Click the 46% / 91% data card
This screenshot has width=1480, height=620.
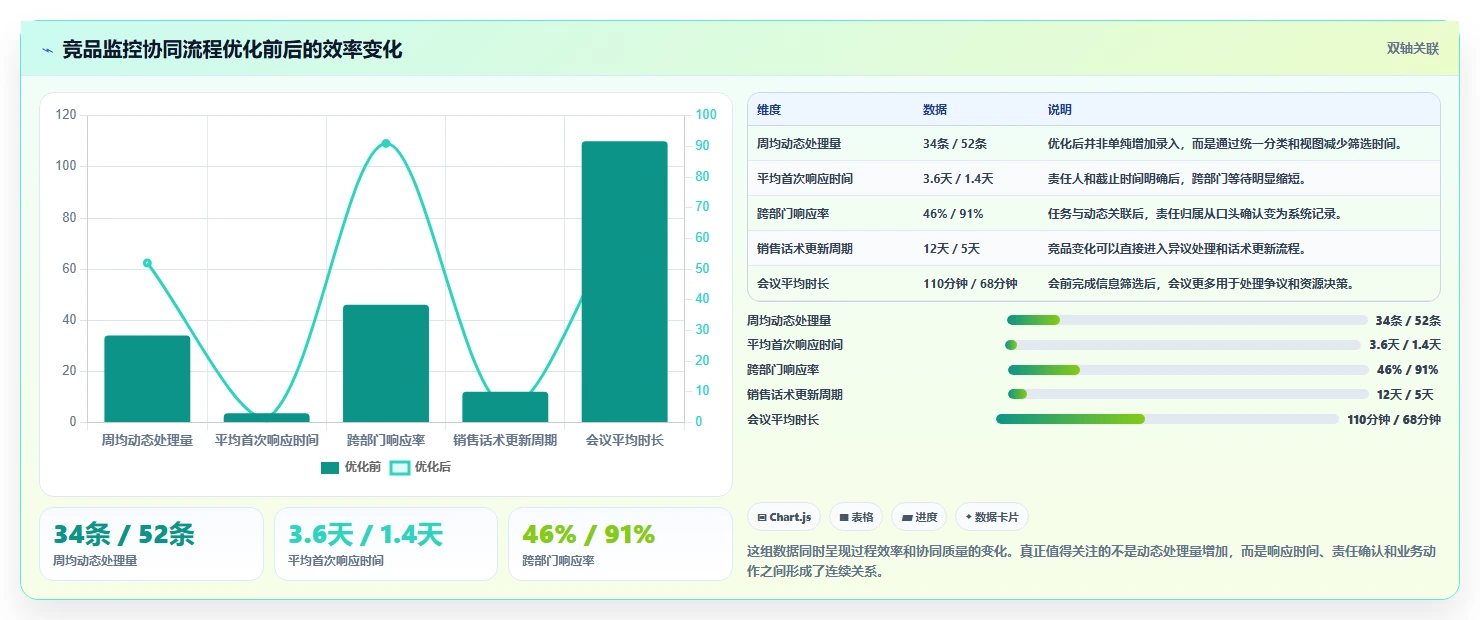[620, 544]
